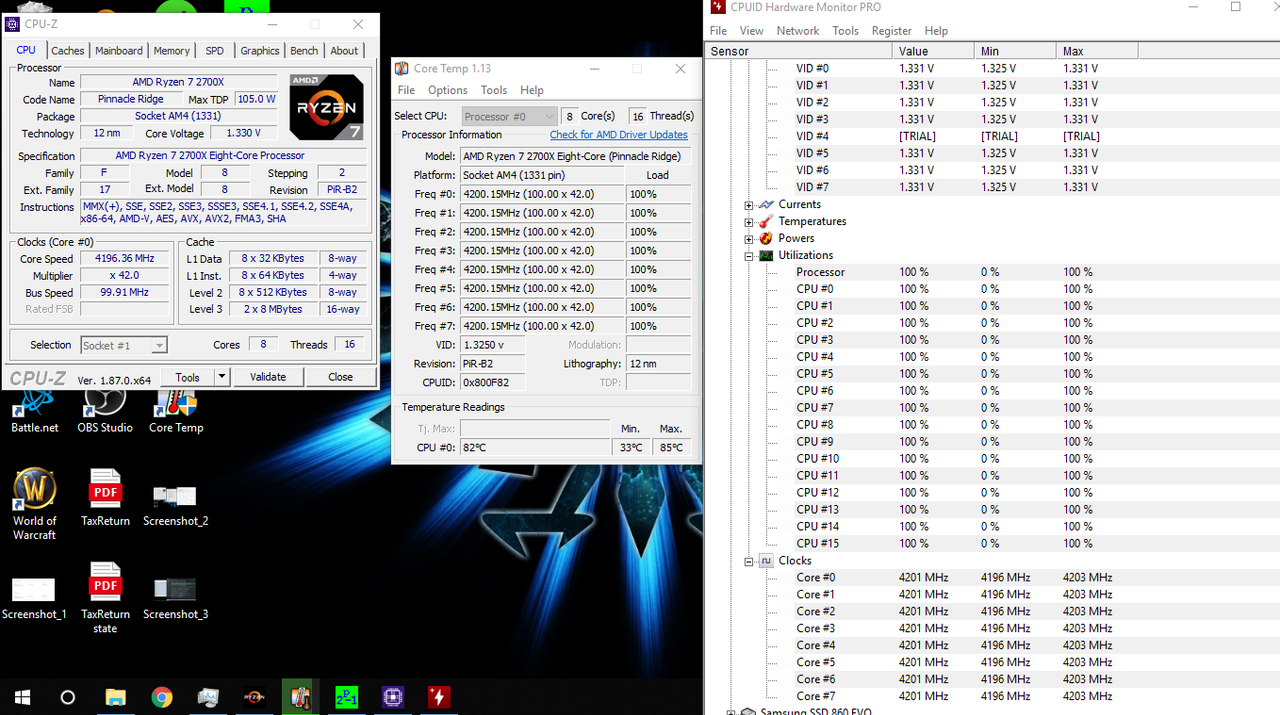This screenshot has height=715, width=1280.
Task: Open Tools menu in Core Temp
Action: pyautogui.click(x=494, y=90)
